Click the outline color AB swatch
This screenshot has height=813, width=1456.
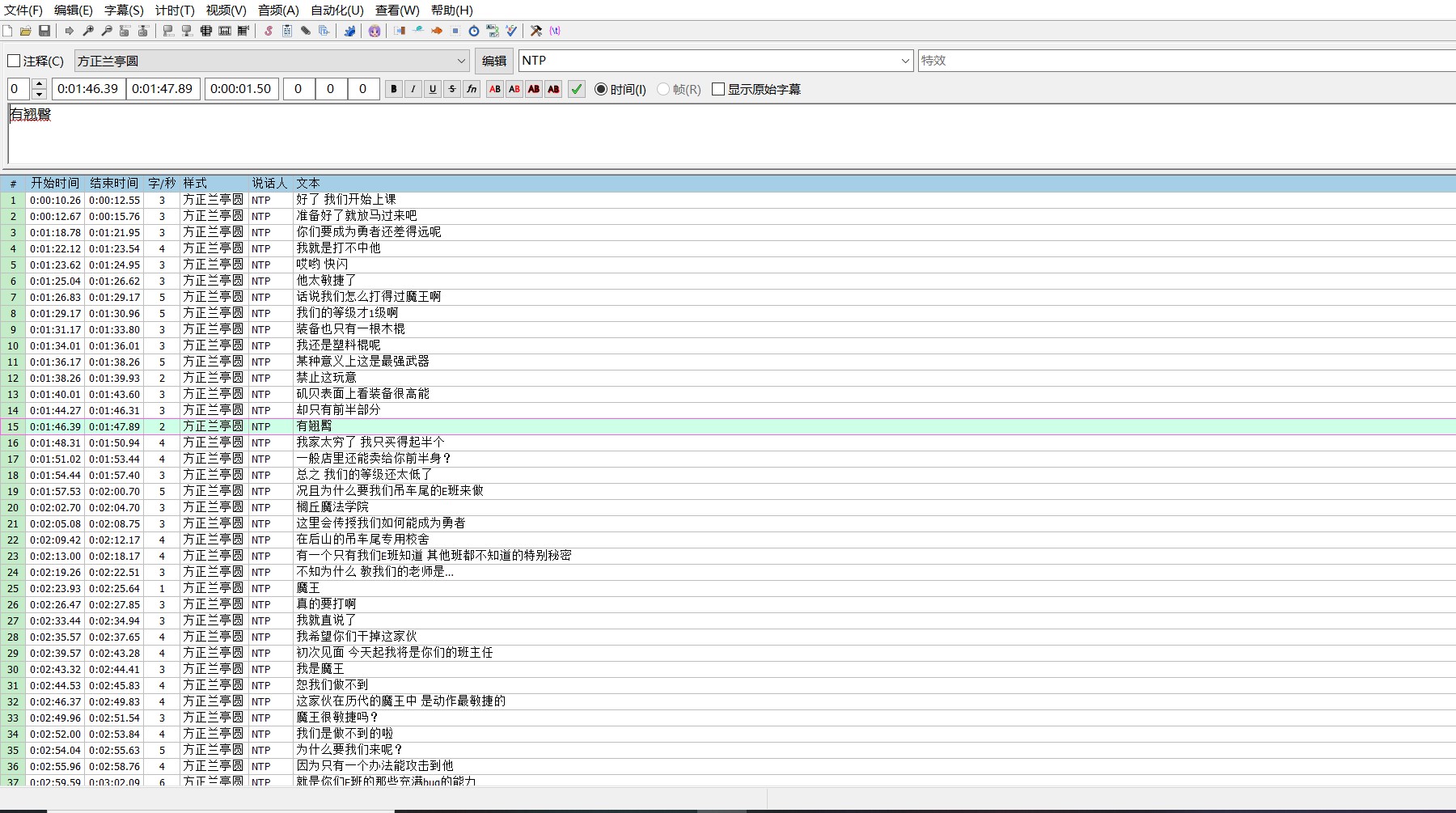[x=534, y=89]
